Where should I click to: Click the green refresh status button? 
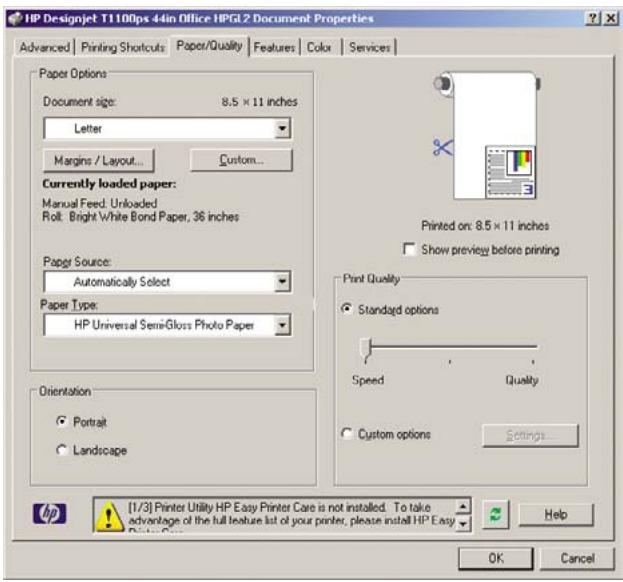point(495,514)
